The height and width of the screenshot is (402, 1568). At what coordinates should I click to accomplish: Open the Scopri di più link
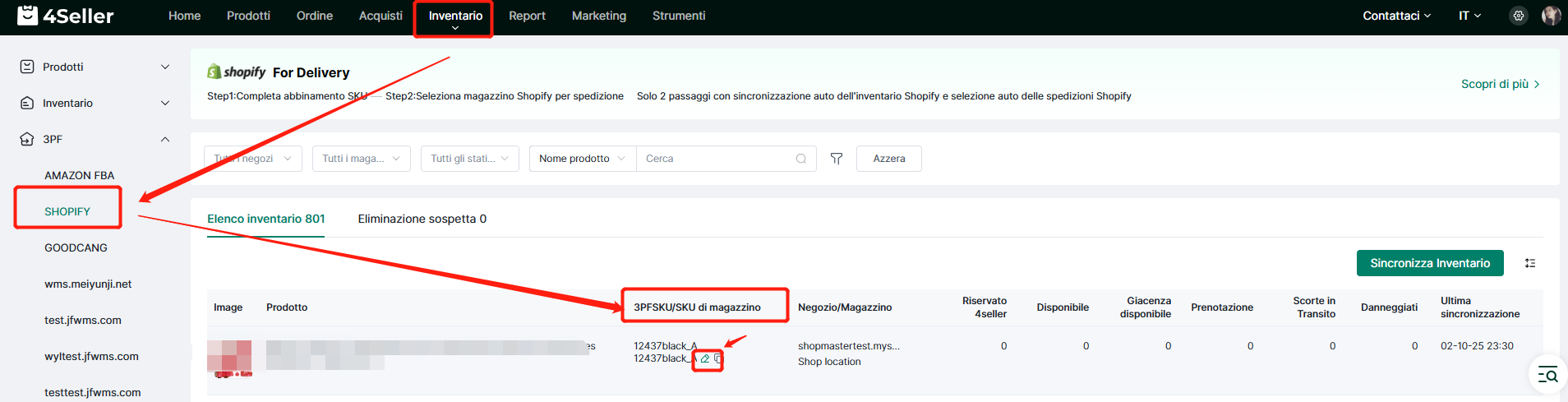[x=1500, y=84]
